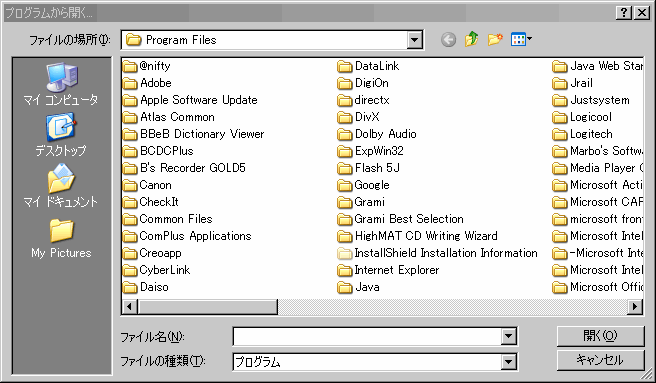Select the Grami Best Selection folder
This screenshot has width=656, height=383.
[400, 219]
